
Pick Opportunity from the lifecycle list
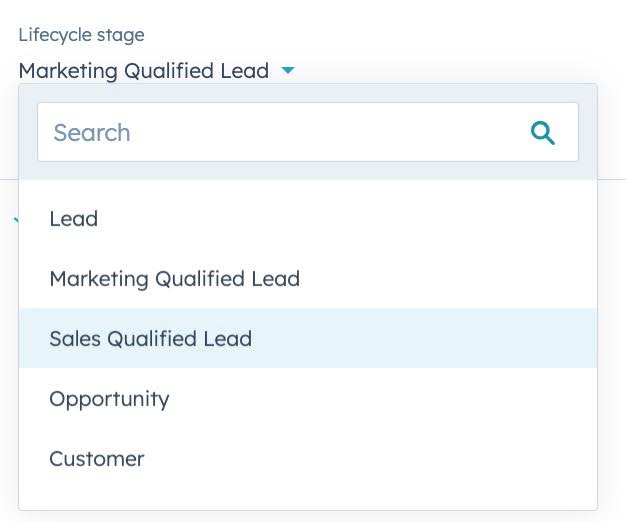pyautogui.click(x=109, y=399)
